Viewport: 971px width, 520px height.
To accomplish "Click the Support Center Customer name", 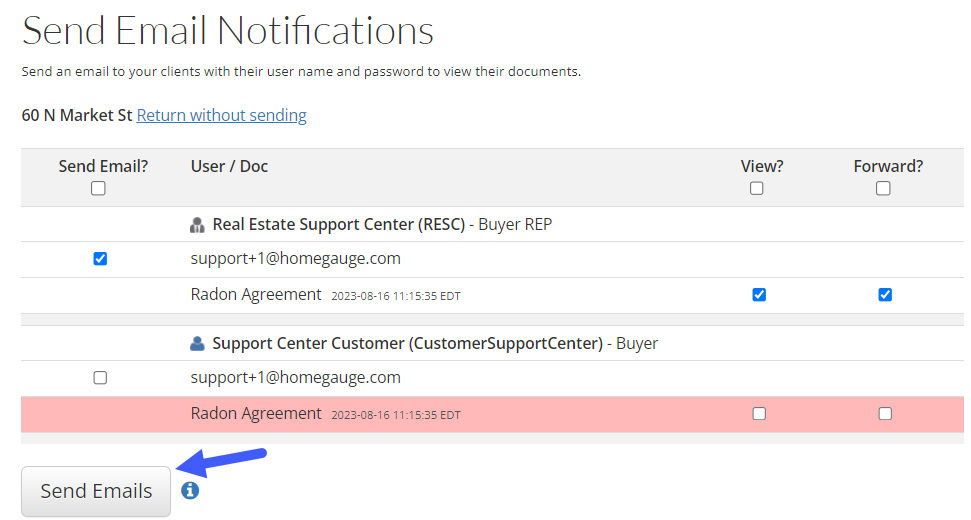I will tap(408, 343).
